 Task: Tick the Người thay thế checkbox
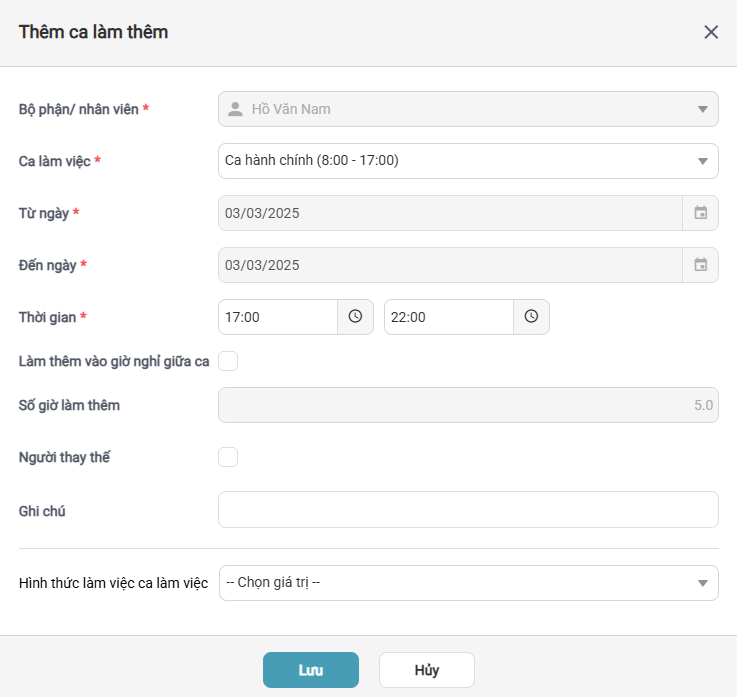click(x=228, y=457)
